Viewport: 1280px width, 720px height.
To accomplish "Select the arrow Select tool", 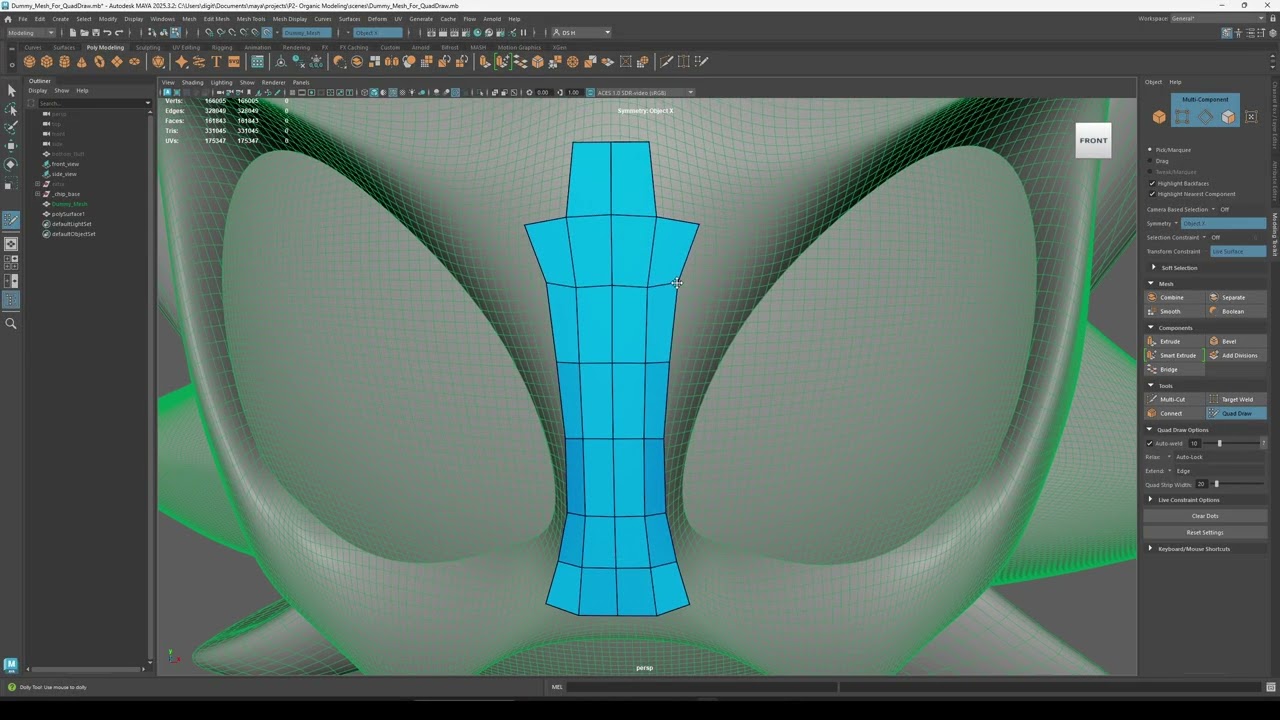I will pos(11,91).
